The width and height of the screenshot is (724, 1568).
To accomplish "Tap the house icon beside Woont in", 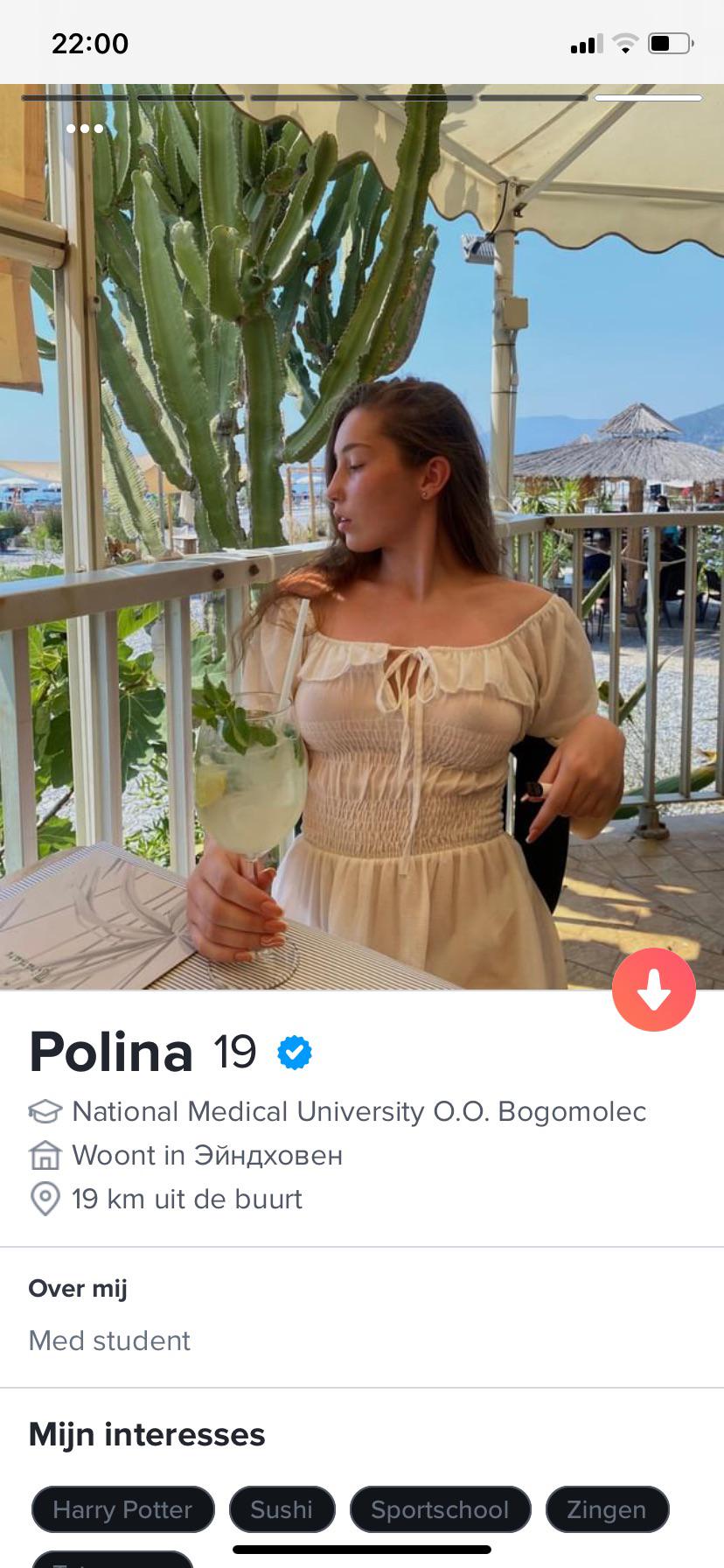I will tap(45, 1156).
